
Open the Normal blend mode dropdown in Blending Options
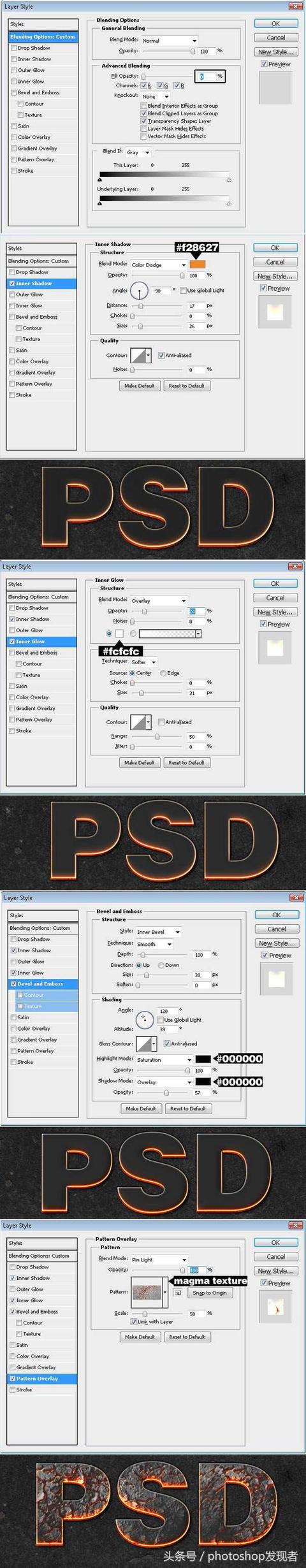[169, 40]
